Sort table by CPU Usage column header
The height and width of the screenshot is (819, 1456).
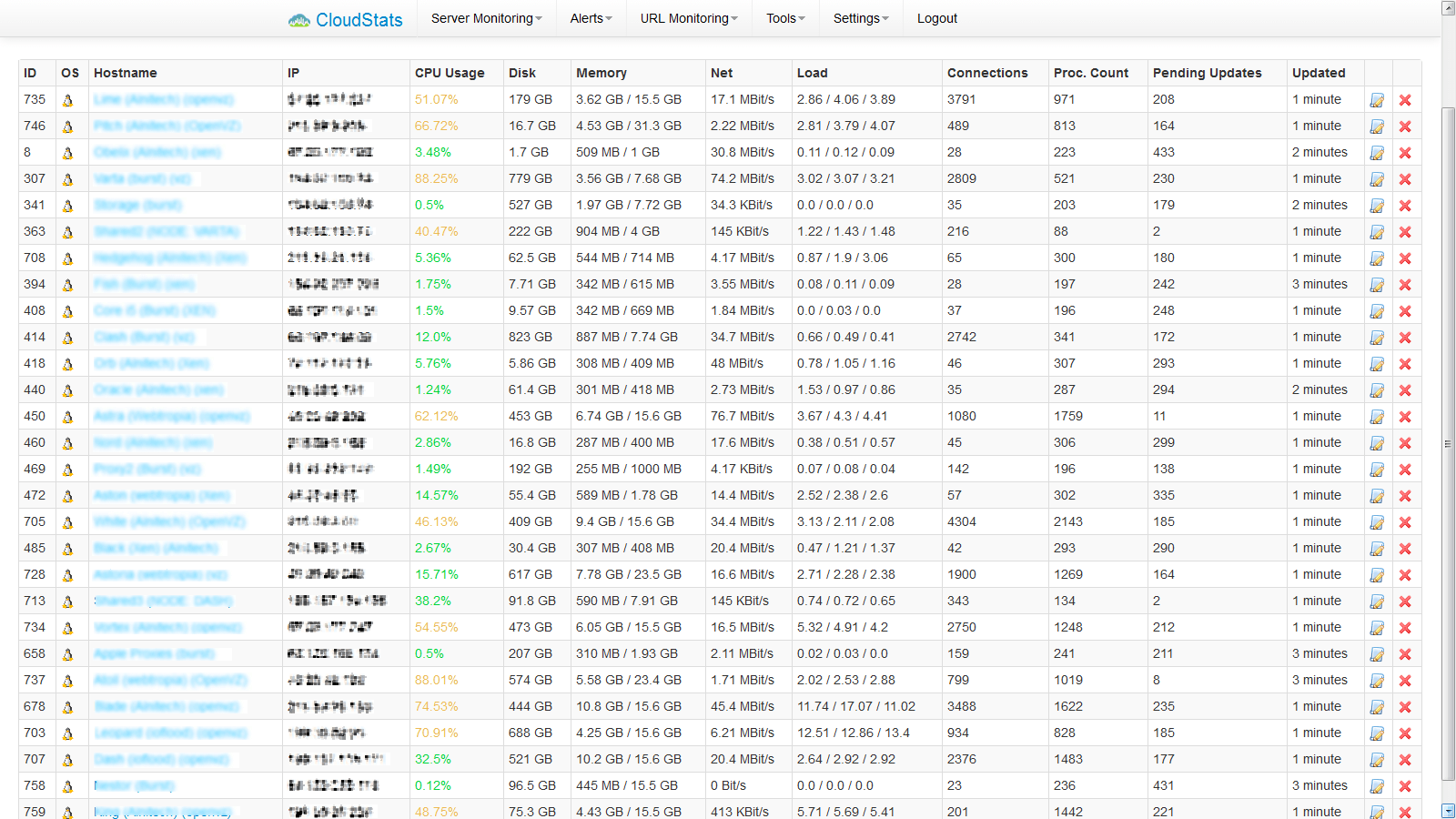[450, 73]
